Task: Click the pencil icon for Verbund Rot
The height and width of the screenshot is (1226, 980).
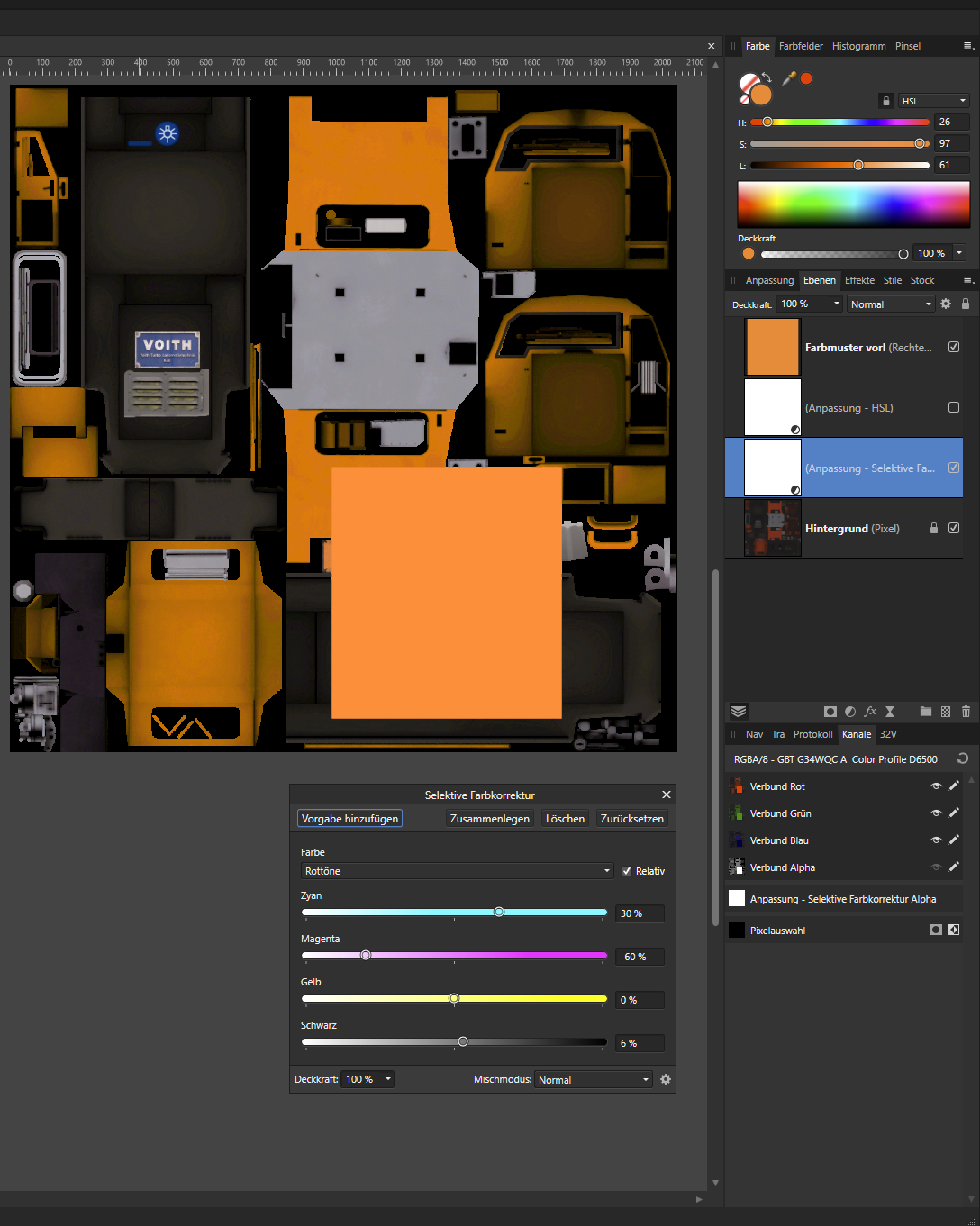Action: coord(954,786)
